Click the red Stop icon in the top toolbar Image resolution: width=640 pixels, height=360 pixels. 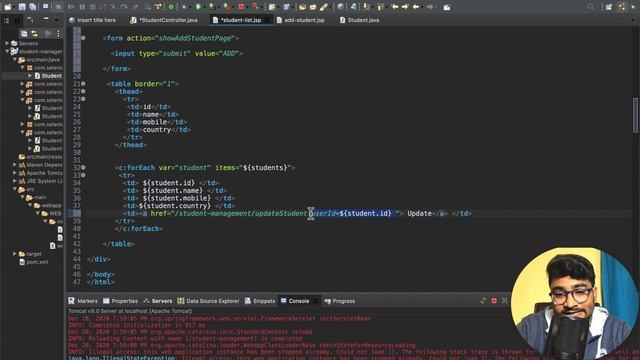pos(241,7)
